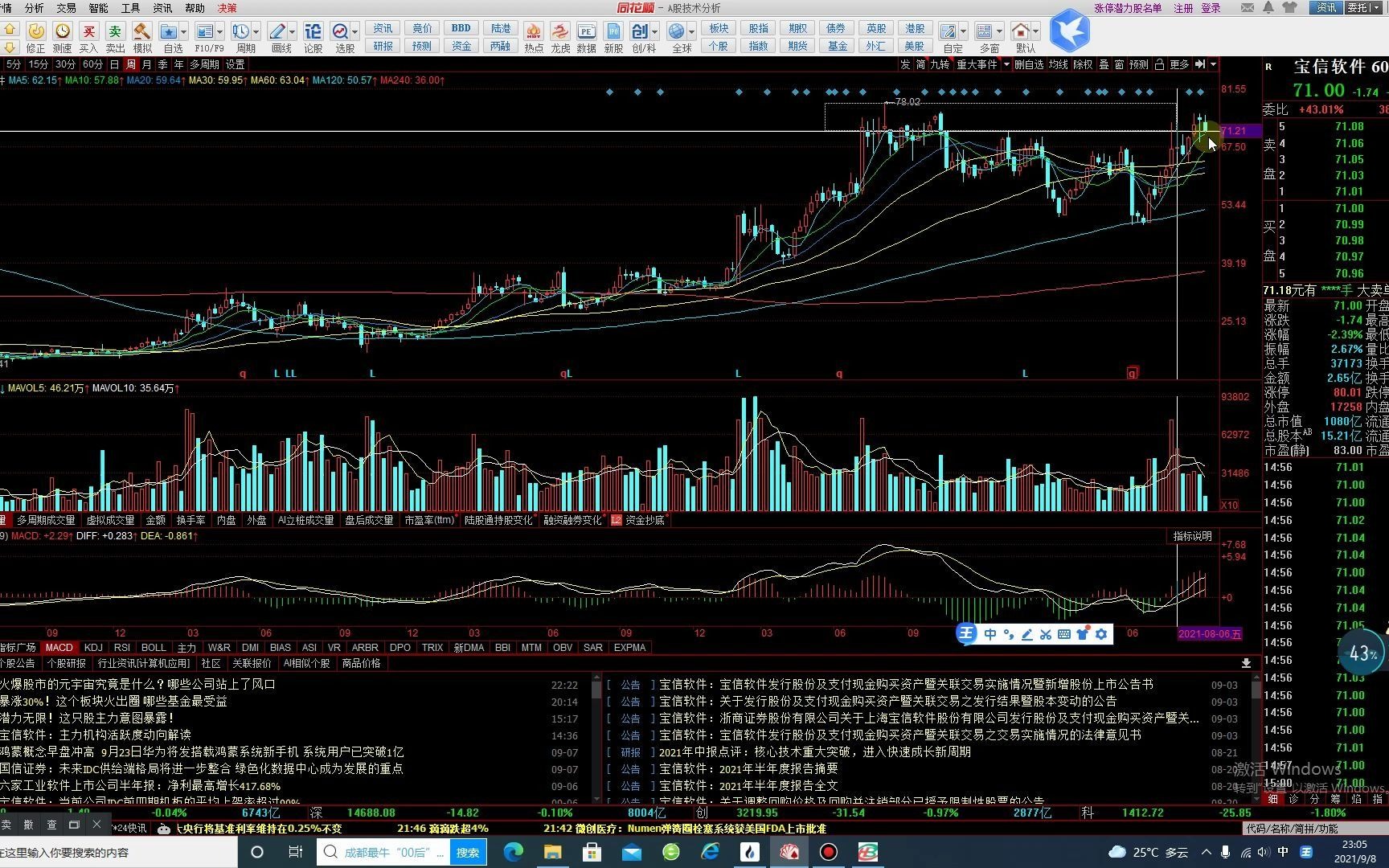Open Microsoft Edge from the taskbar

pos(513,852)
